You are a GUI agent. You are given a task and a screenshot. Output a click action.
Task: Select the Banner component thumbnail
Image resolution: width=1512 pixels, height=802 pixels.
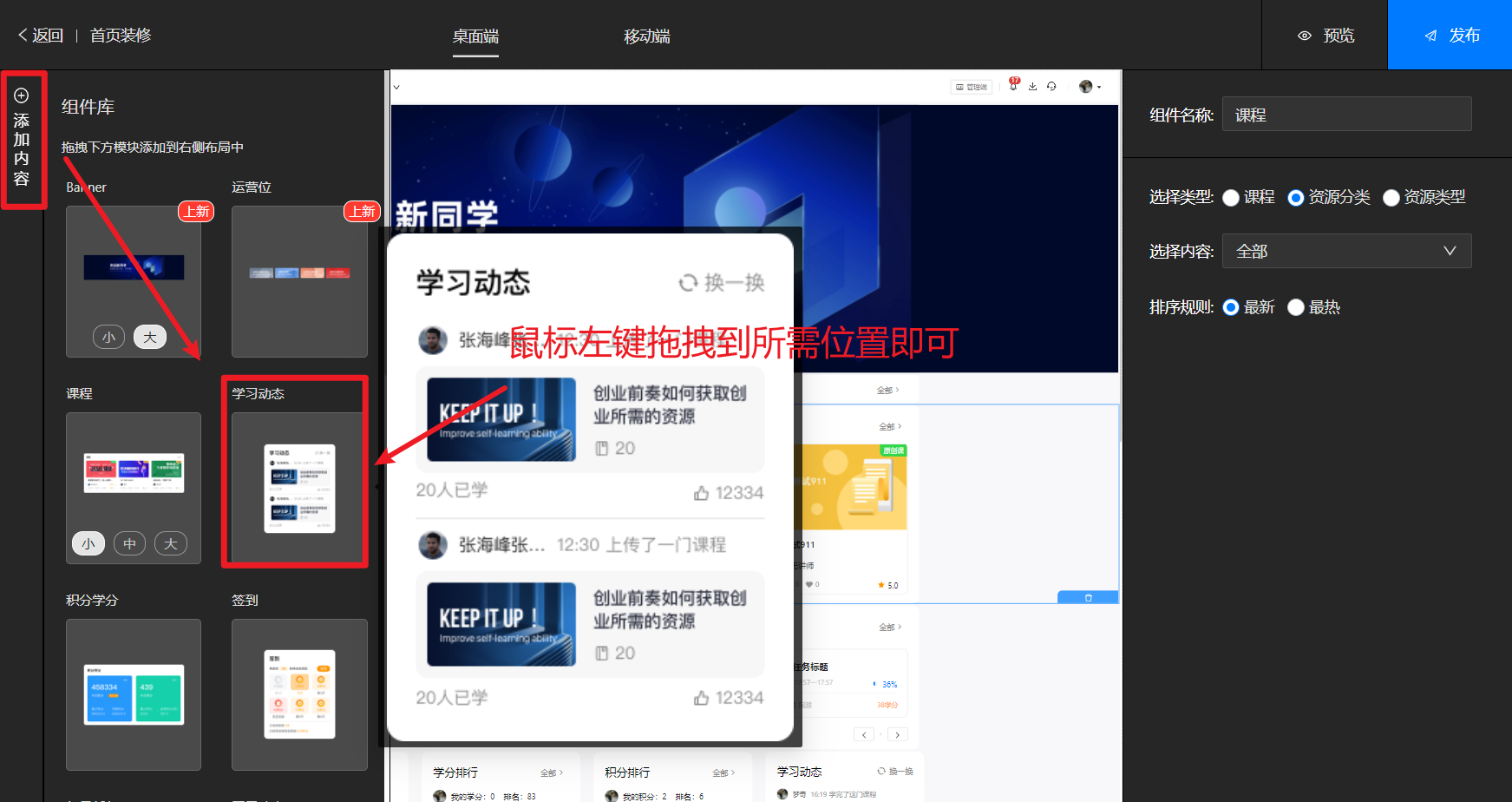click(x=134, y=281)
